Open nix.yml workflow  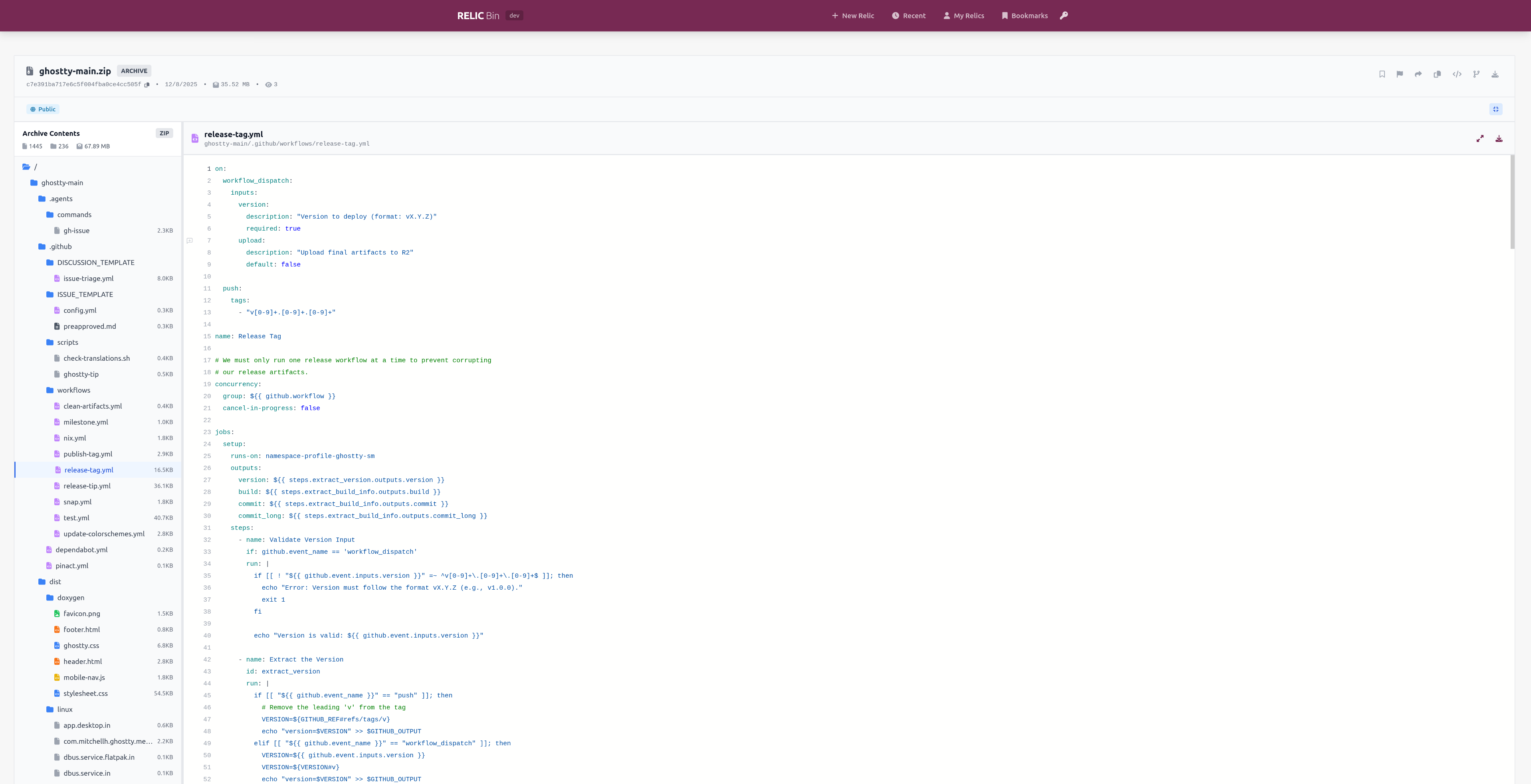97,438
